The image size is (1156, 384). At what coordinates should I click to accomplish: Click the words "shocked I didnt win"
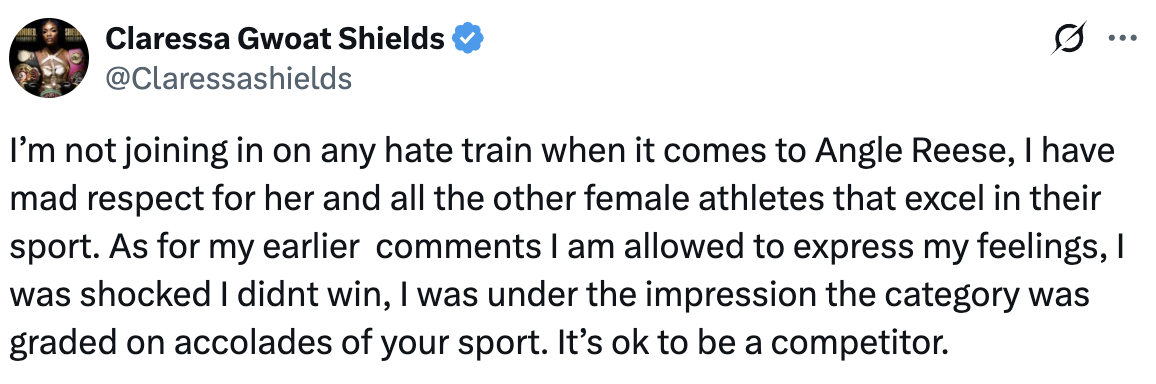233,295
